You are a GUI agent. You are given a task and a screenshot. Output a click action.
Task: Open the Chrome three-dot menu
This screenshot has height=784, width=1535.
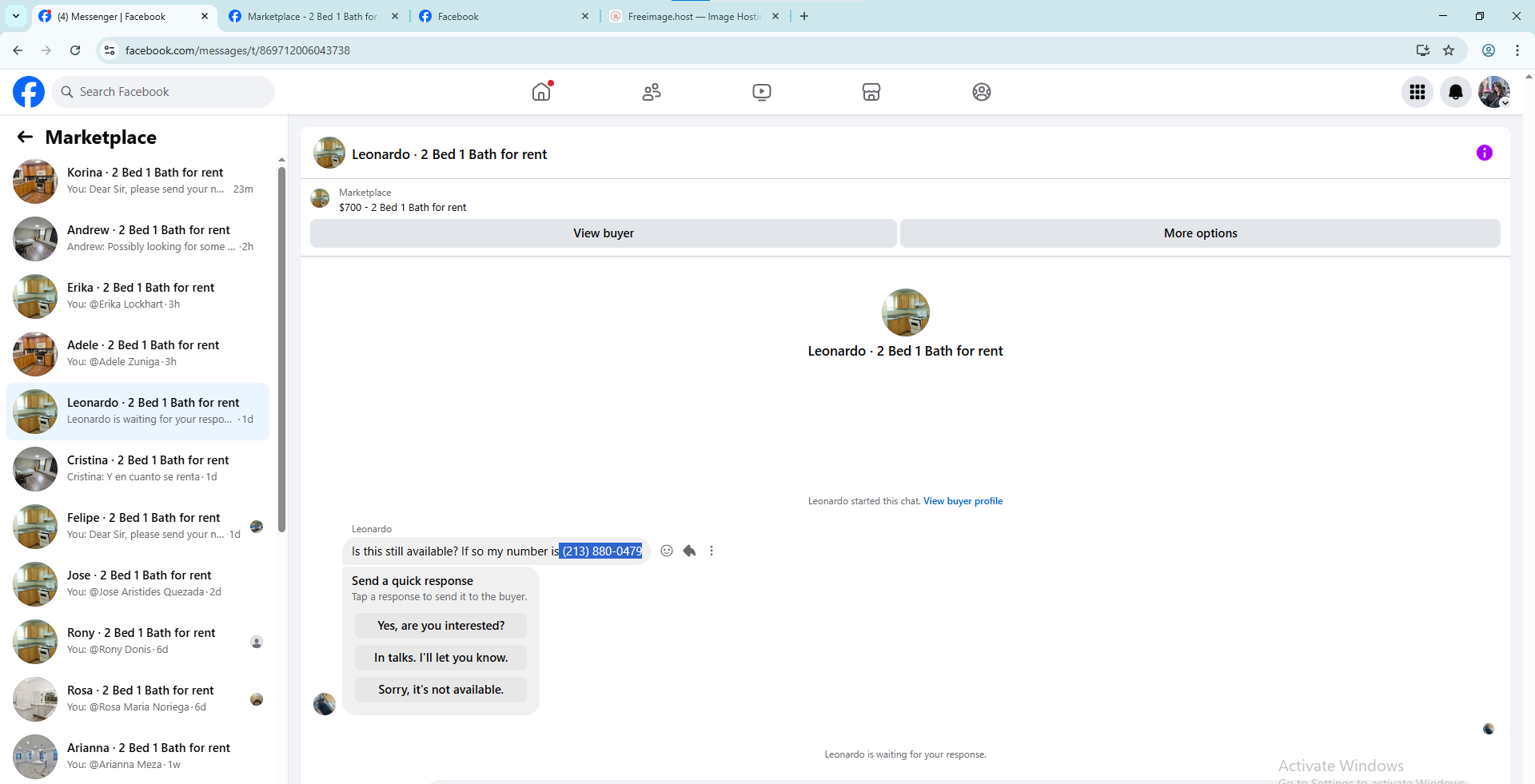[x=1517, y=50]
